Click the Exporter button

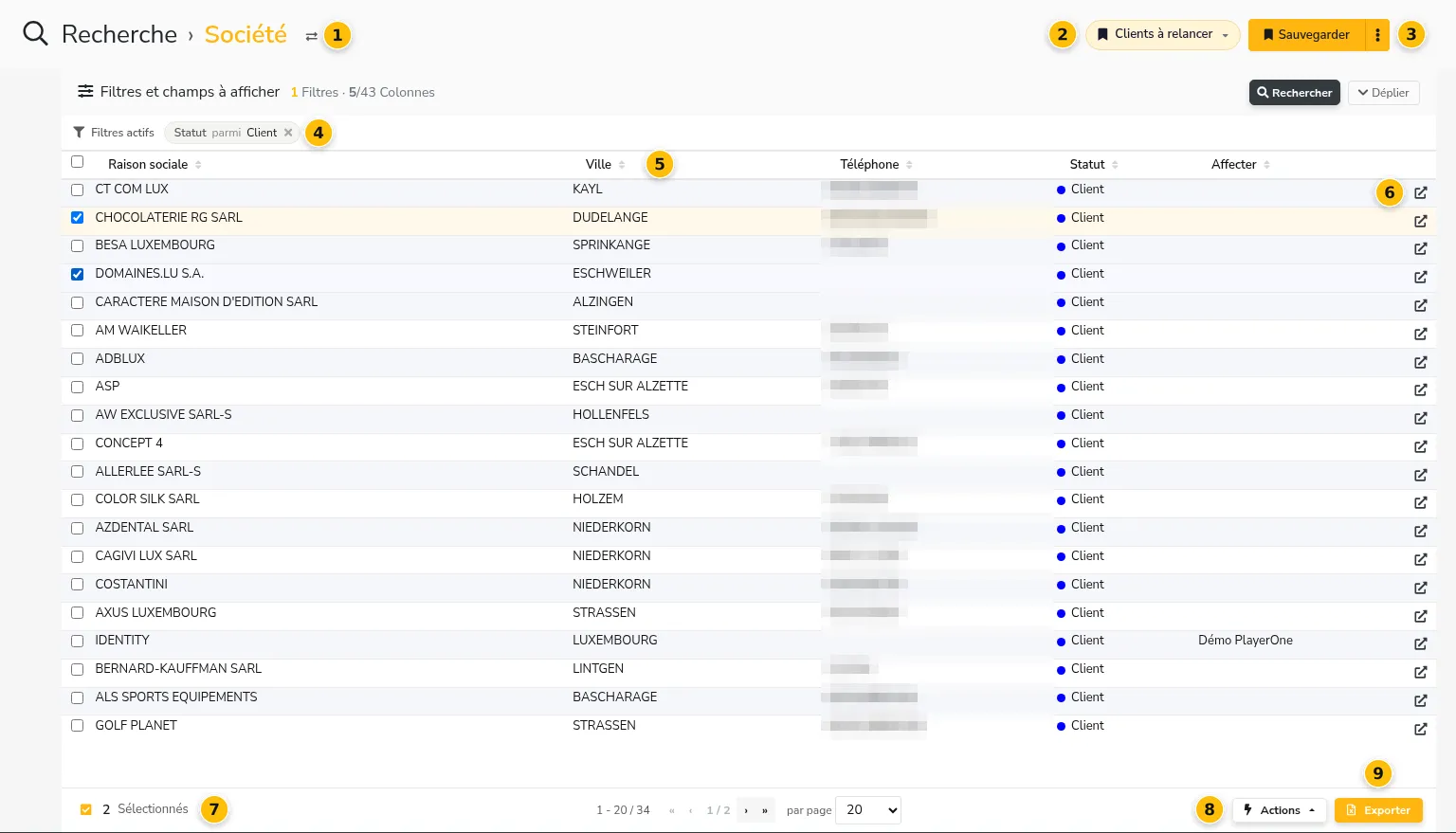click(x=1378, y=810)
